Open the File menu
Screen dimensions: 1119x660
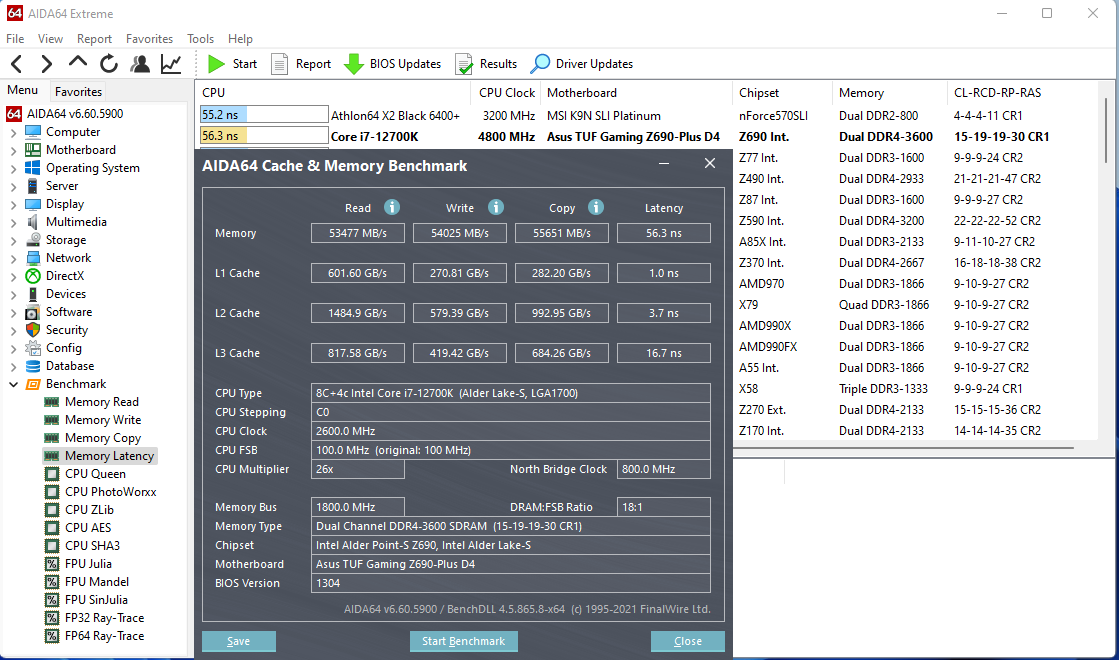click(x=15, y=39)
